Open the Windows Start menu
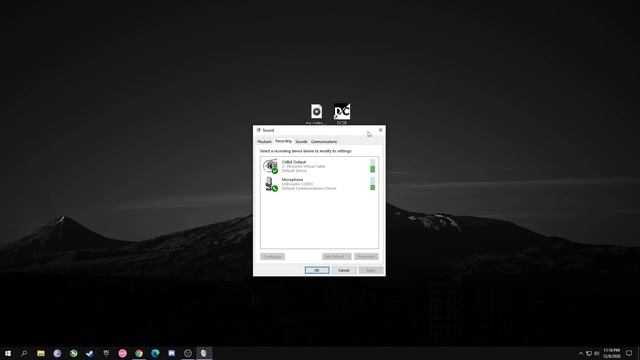The width and height of the screenshot is (640, 360). (8, 353)
